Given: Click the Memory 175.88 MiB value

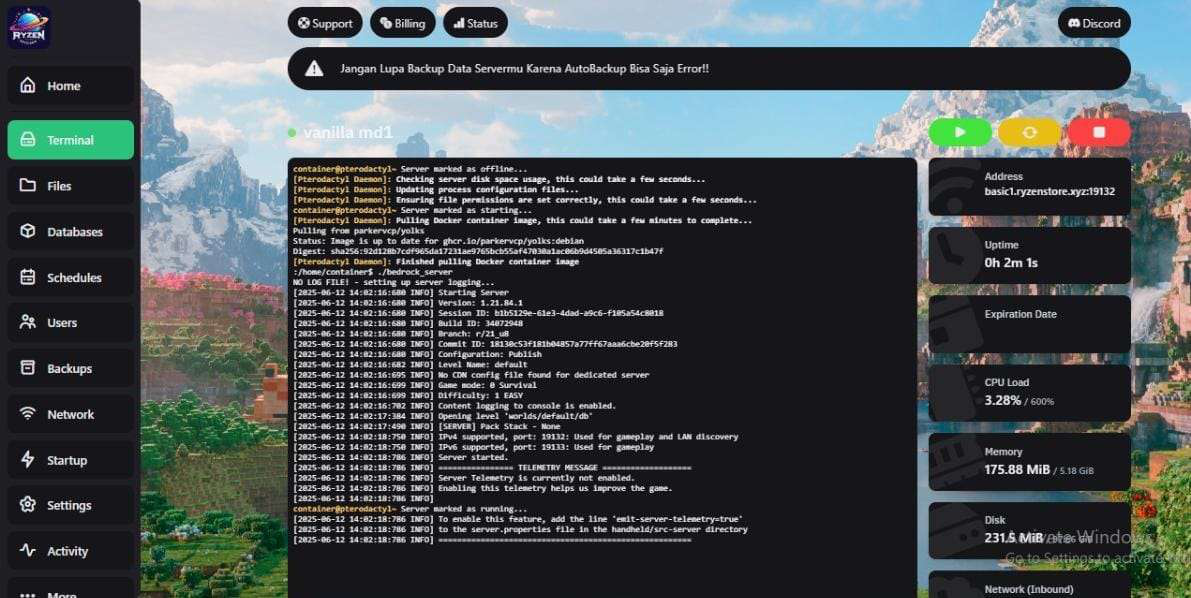Looking at the screenshot, I should coord(1017,470).
